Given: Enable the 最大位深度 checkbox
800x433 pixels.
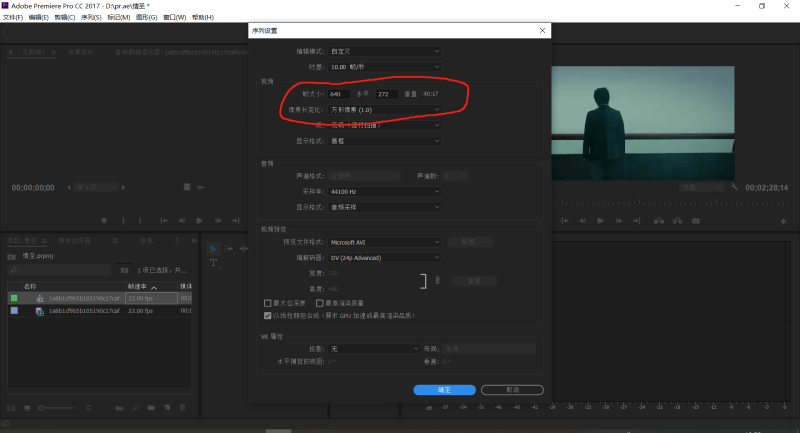Looking at the screenshot, I should pos(268,303).
